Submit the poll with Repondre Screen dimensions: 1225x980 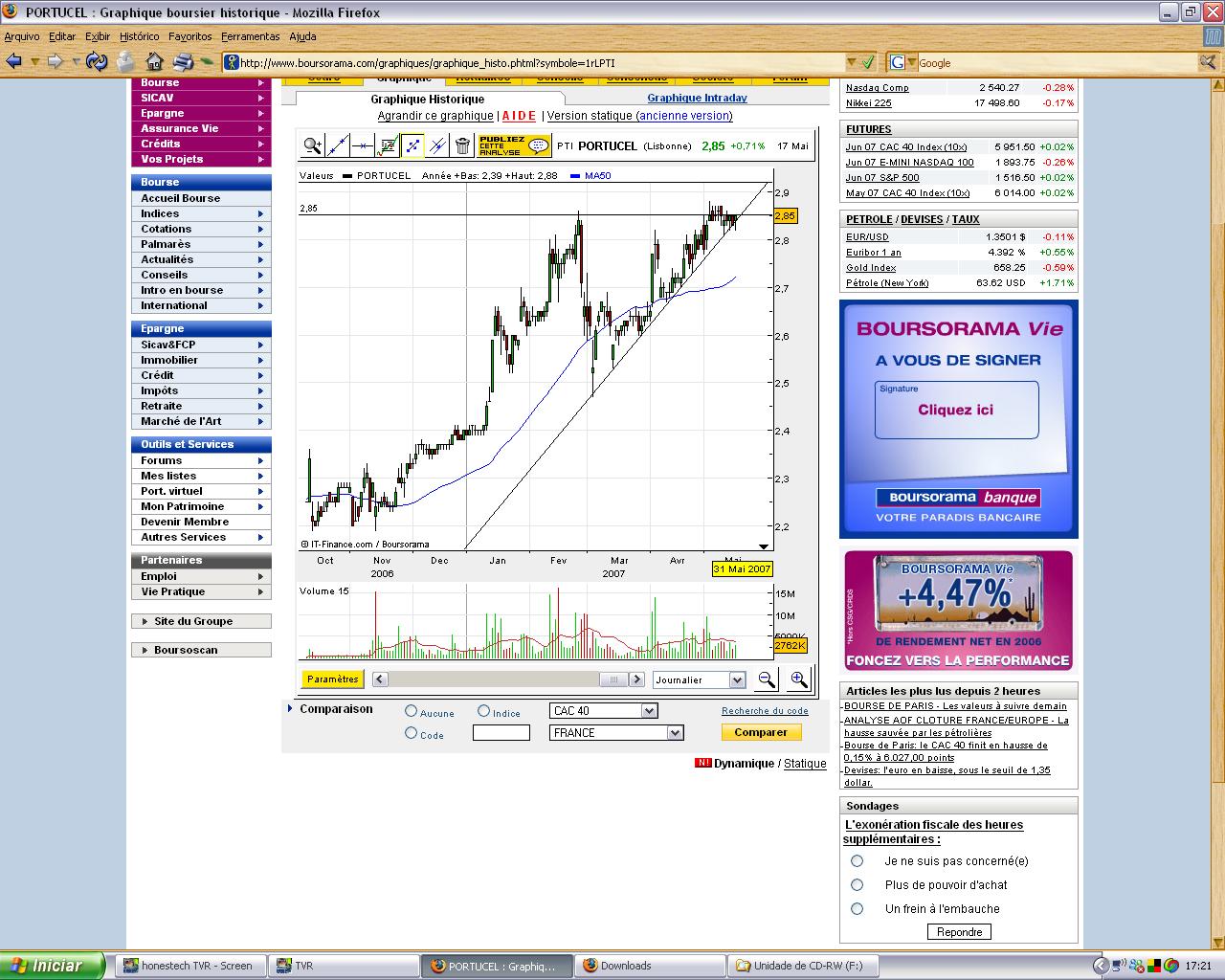[x=959, y=932]
